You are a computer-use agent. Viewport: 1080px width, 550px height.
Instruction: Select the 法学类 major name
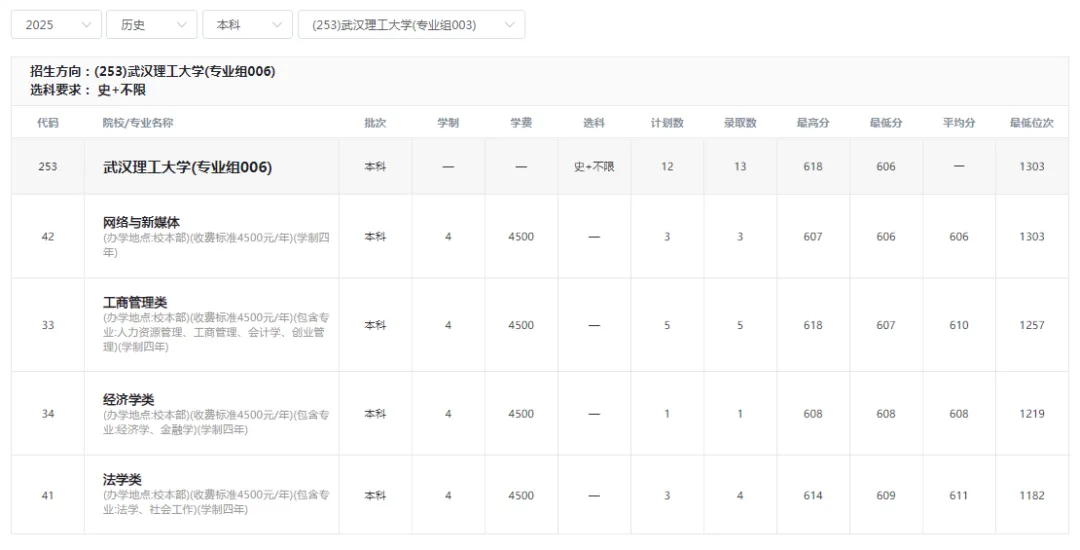[122, 479]
